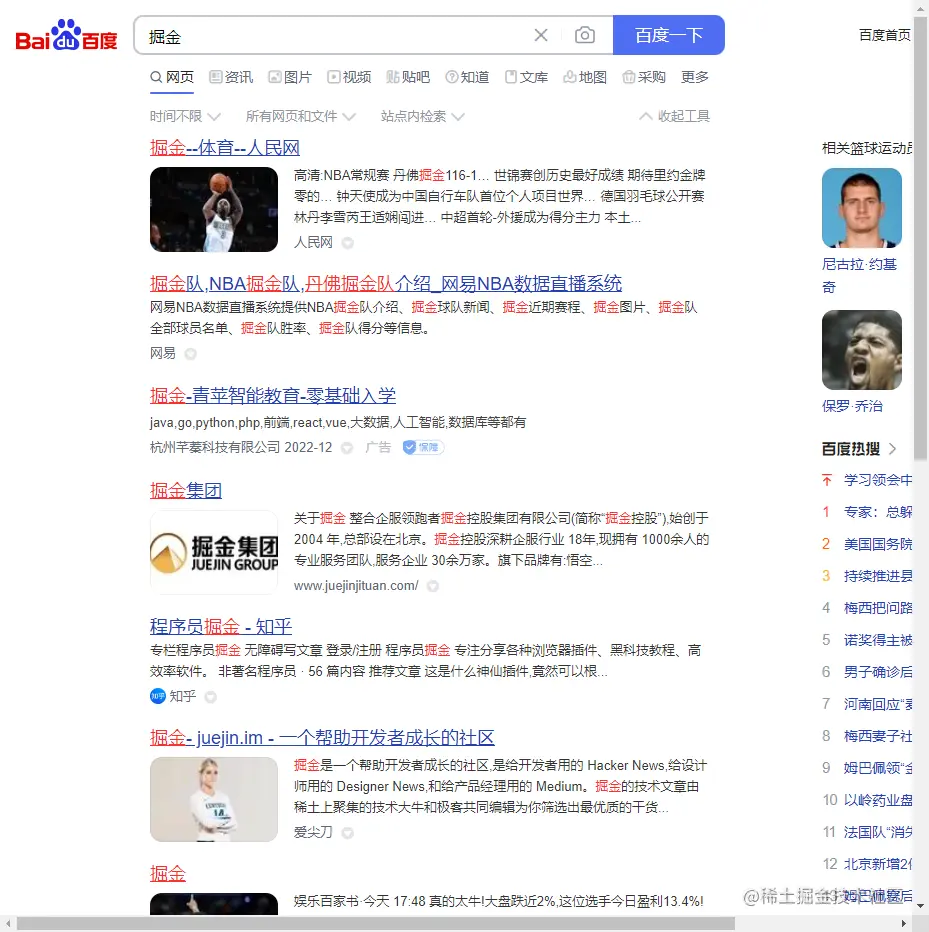
Task: Open the 保罗·乔治 name link
Action: pyautogui.click(x=852, y=406)
